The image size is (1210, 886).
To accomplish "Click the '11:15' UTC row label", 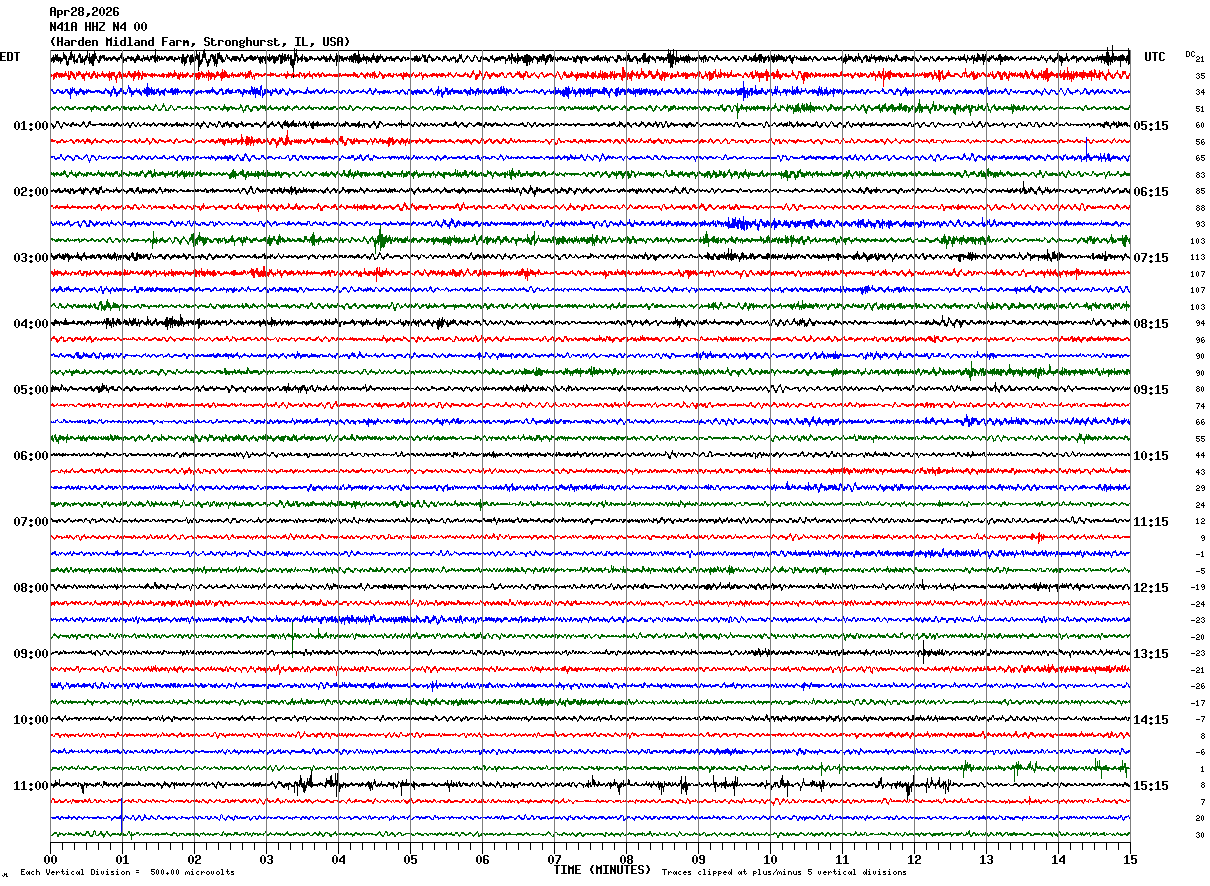I will (x=1151, y=522).
